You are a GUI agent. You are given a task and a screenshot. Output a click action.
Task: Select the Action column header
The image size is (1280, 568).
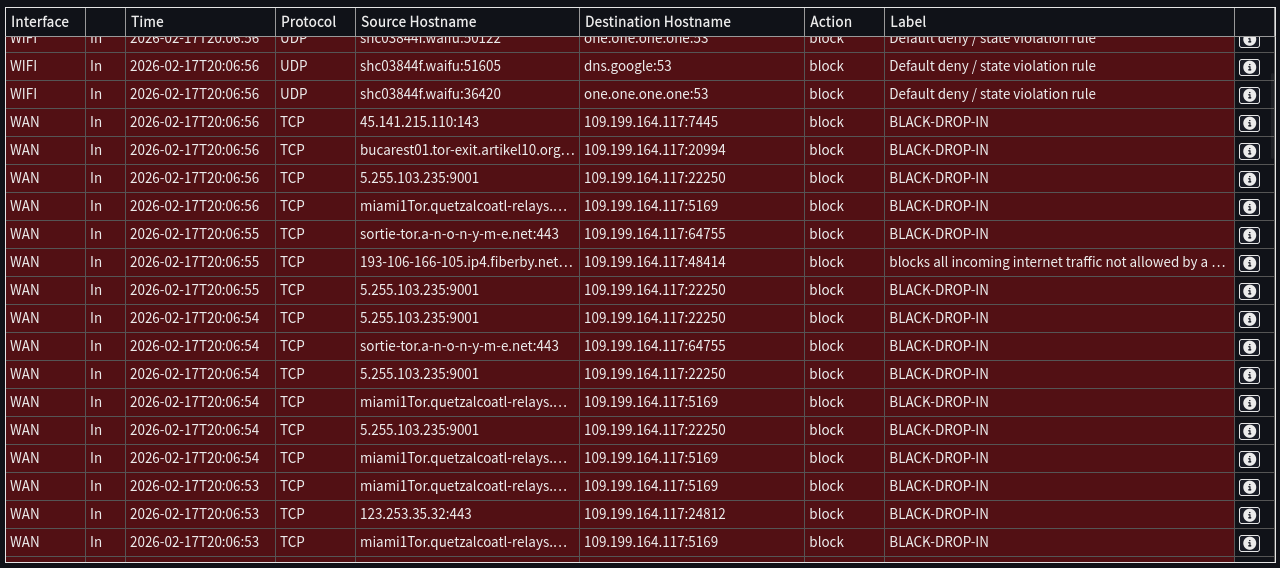[831, 21]
